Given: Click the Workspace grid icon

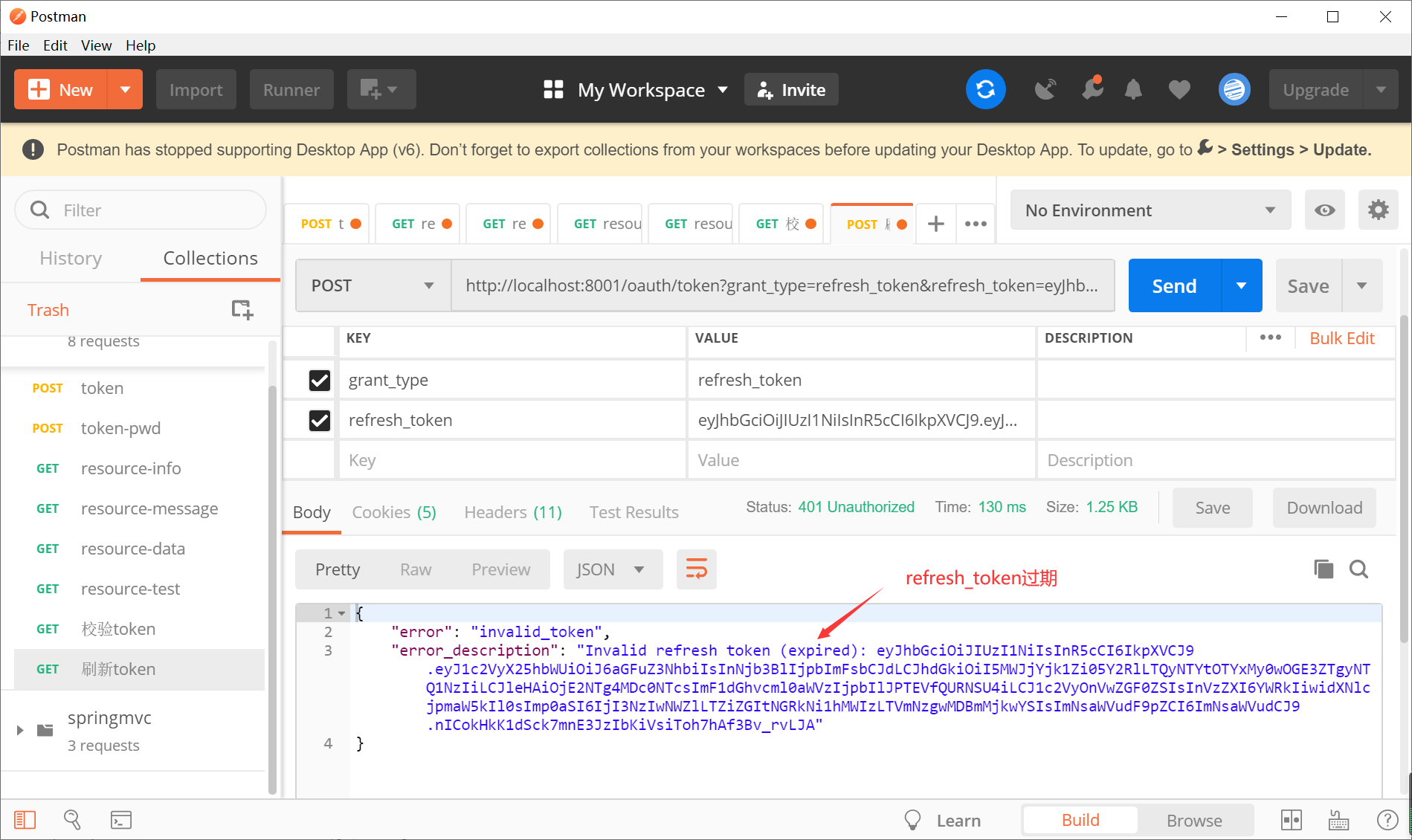Looking at the screenshot, I should click(x=553, y=90).
